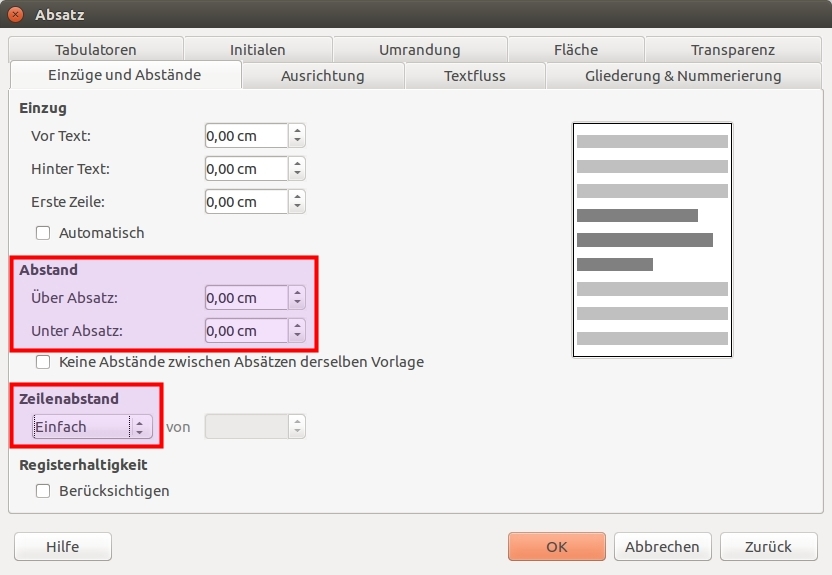Open the Zeilenabstand dropdown showing Einfach
Viewport: 832px width, 575px height.
pos(91,427)
